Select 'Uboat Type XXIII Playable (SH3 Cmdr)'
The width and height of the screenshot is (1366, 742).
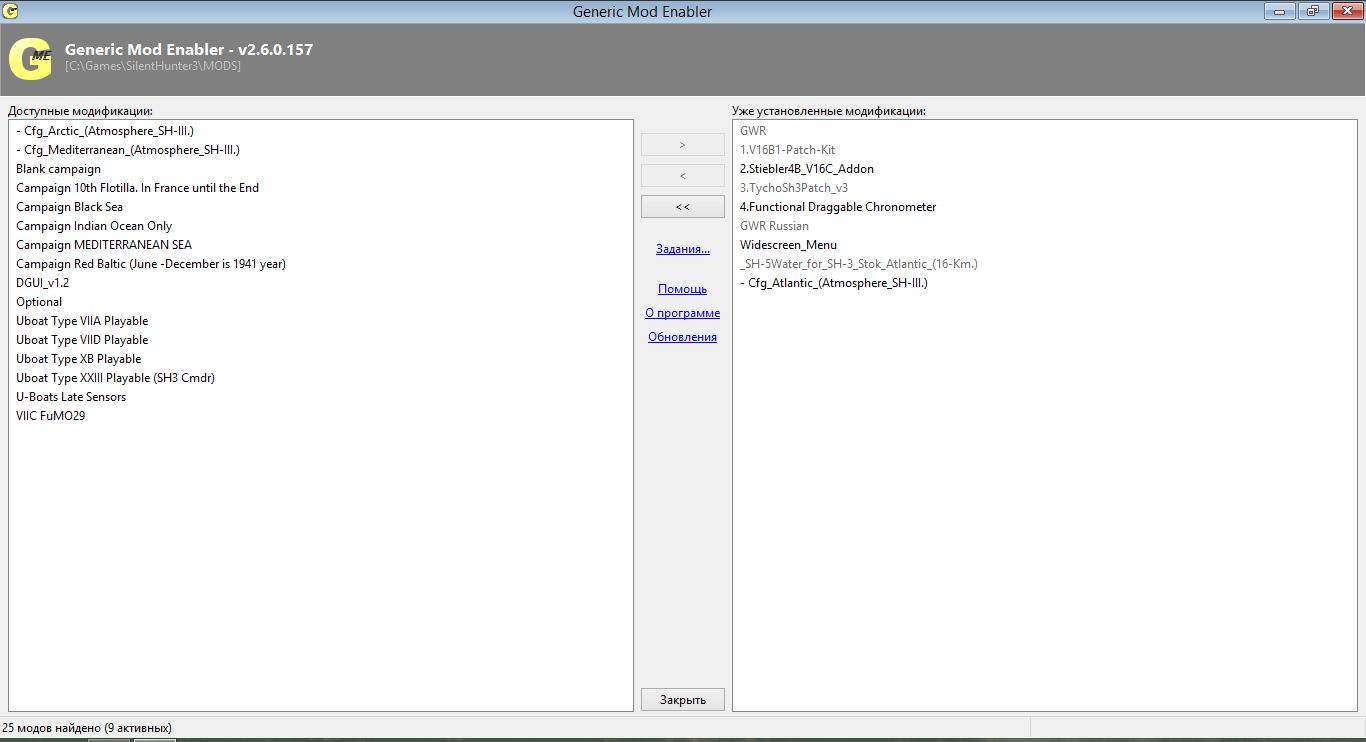tap(115, 378)
